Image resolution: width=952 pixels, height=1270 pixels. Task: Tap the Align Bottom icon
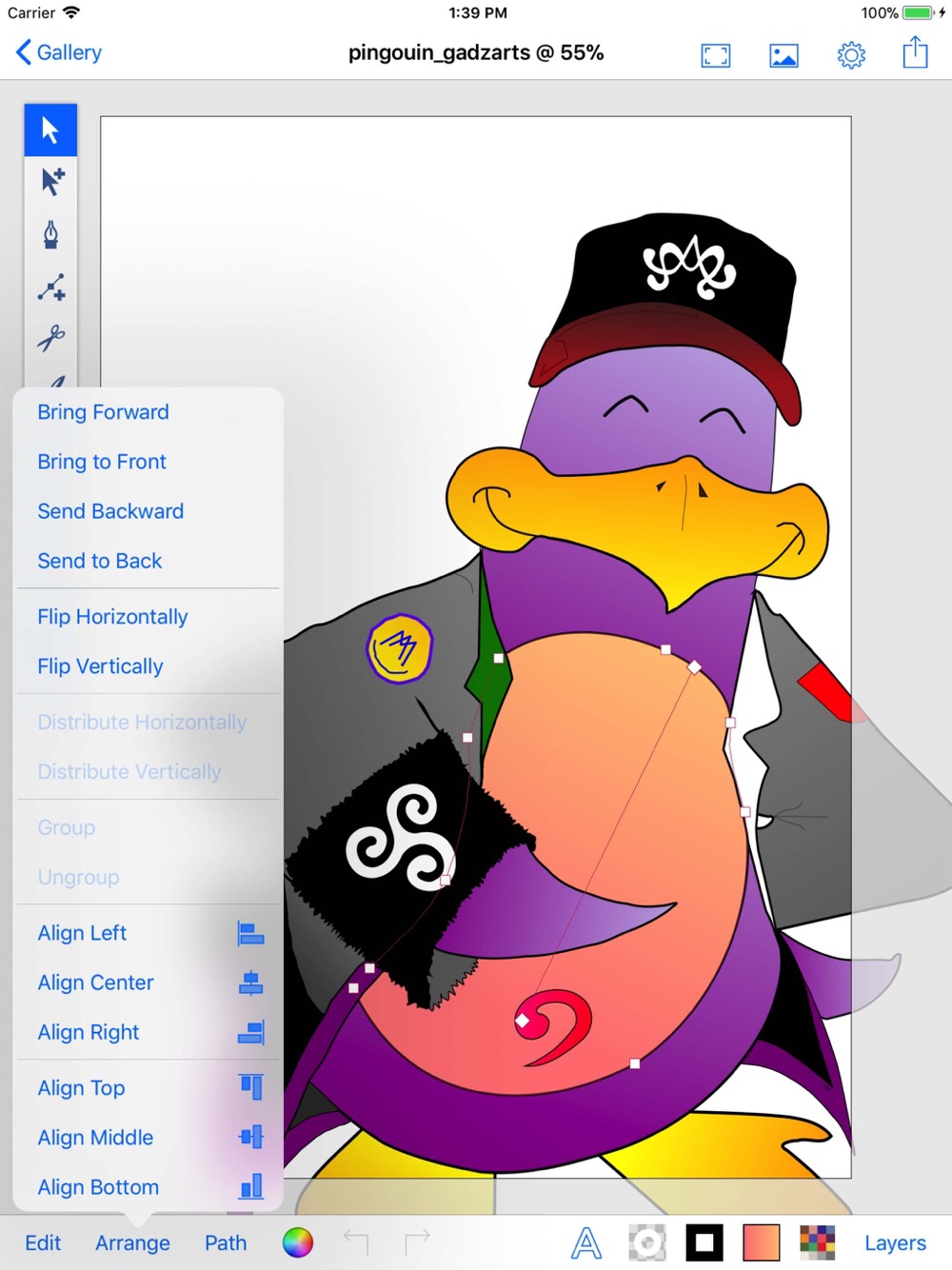click(251, 1186)
